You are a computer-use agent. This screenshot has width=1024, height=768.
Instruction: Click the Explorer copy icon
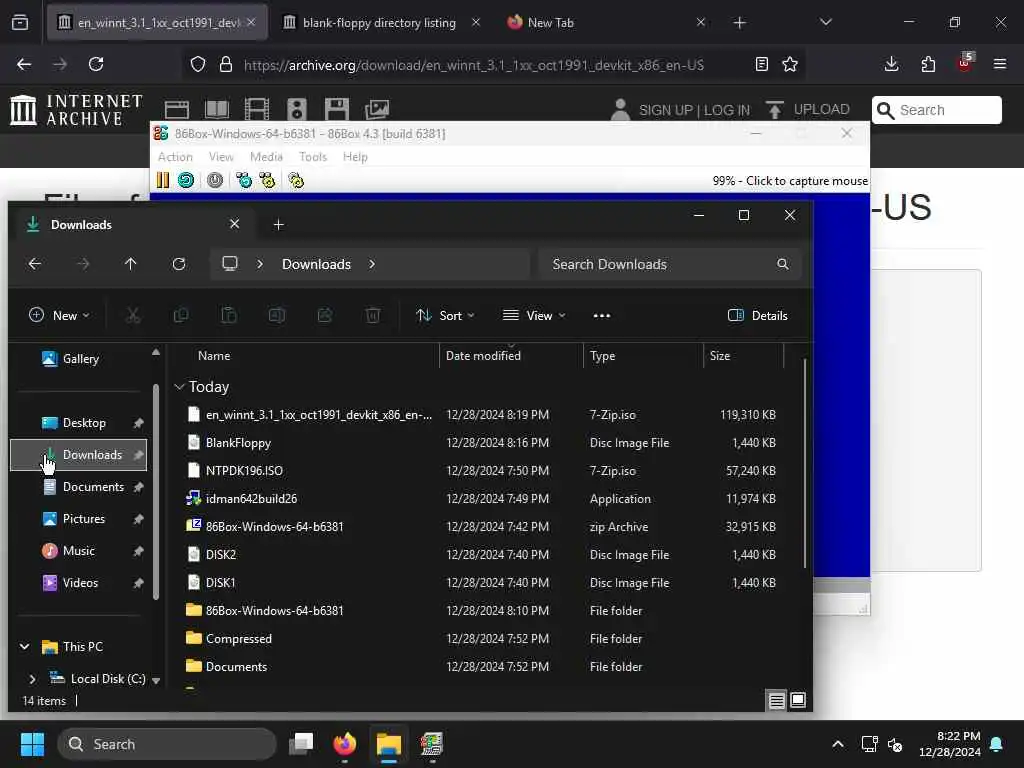coord(181,315)
